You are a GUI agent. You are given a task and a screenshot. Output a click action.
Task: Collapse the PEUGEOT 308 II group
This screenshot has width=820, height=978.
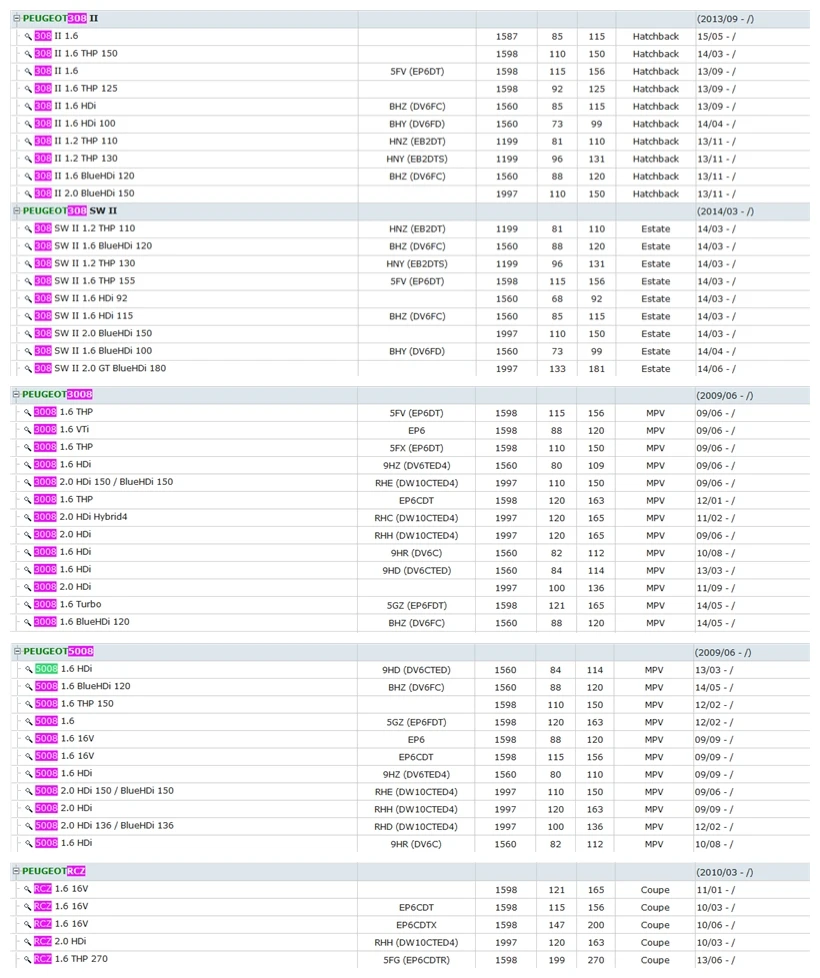[x=17, y=19]
